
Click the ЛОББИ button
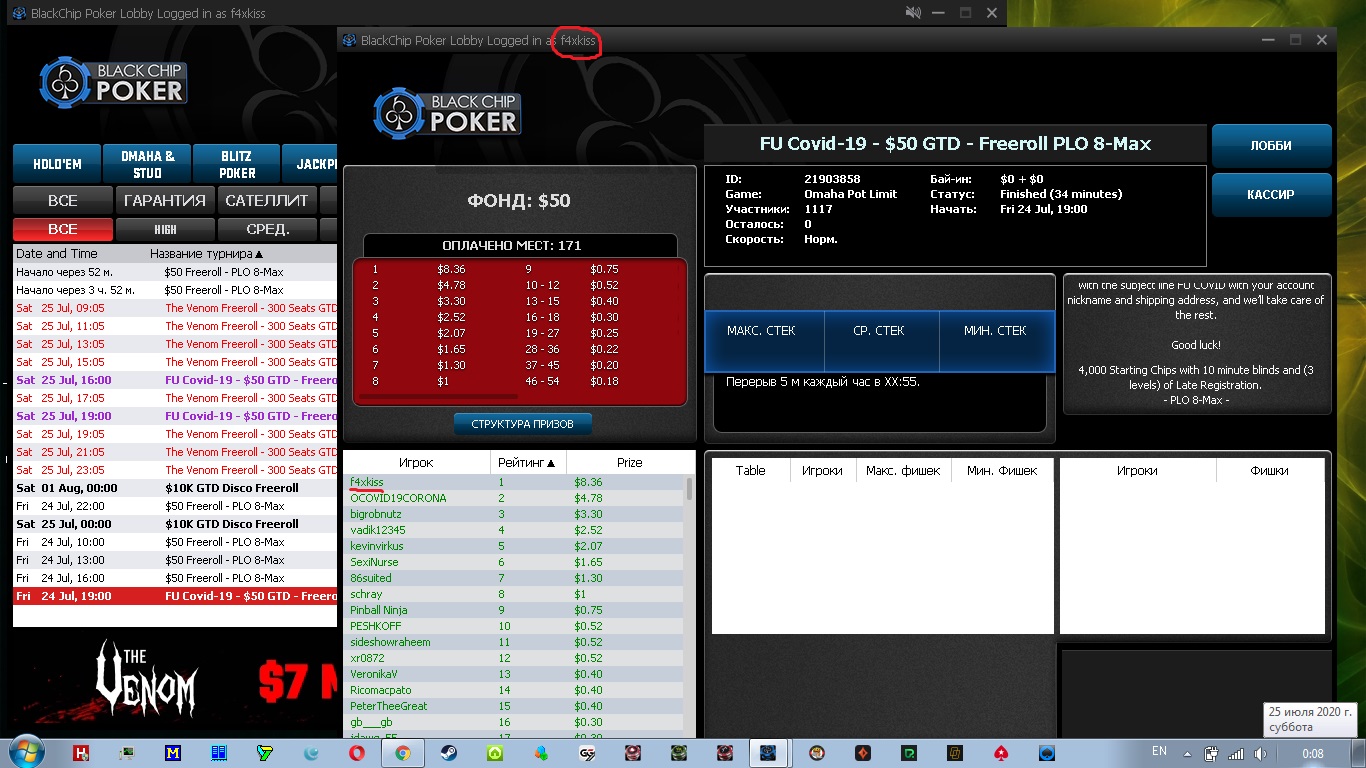[x=1271, y=145]
